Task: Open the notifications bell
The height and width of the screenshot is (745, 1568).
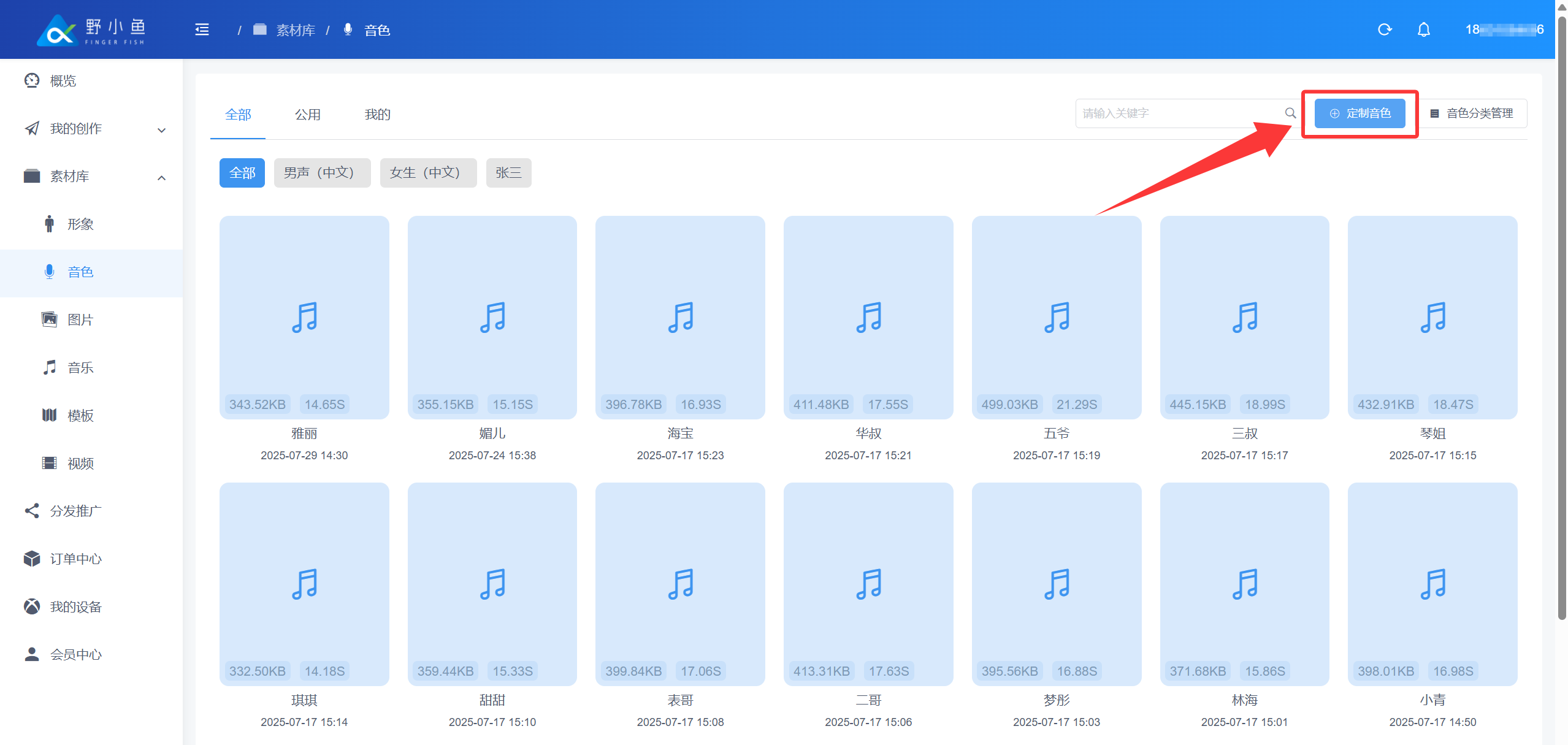Action: point(1423,29)
